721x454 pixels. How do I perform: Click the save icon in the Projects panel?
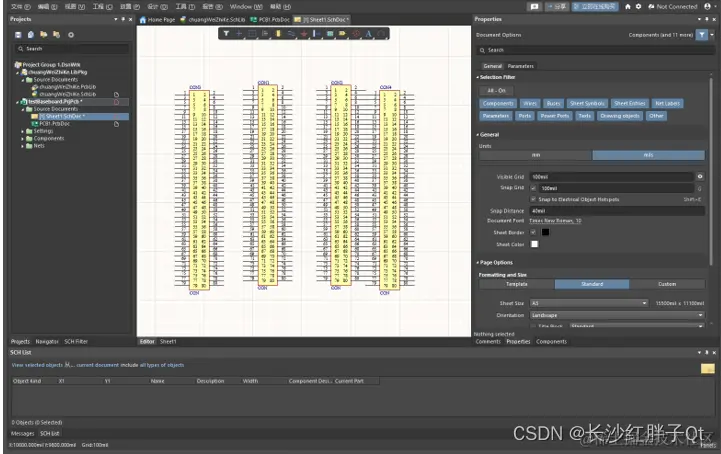tap(18, 35)
